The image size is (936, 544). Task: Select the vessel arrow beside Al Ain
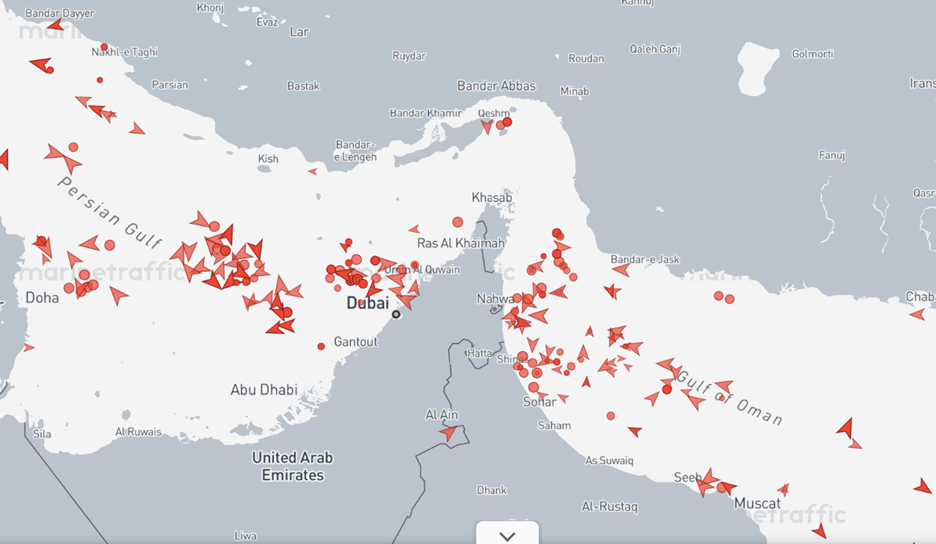(449, 433)
